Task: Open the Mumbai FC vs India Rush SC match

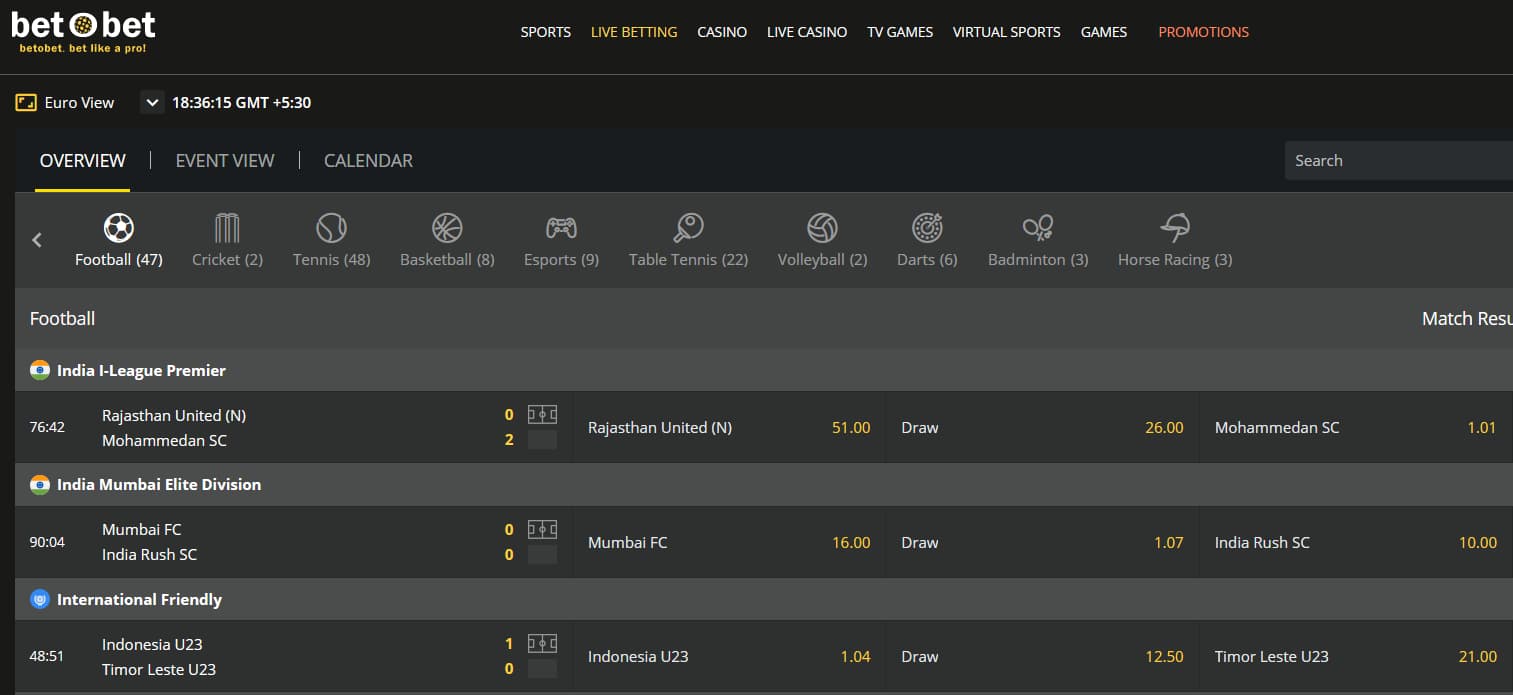Action: (150, 542)
